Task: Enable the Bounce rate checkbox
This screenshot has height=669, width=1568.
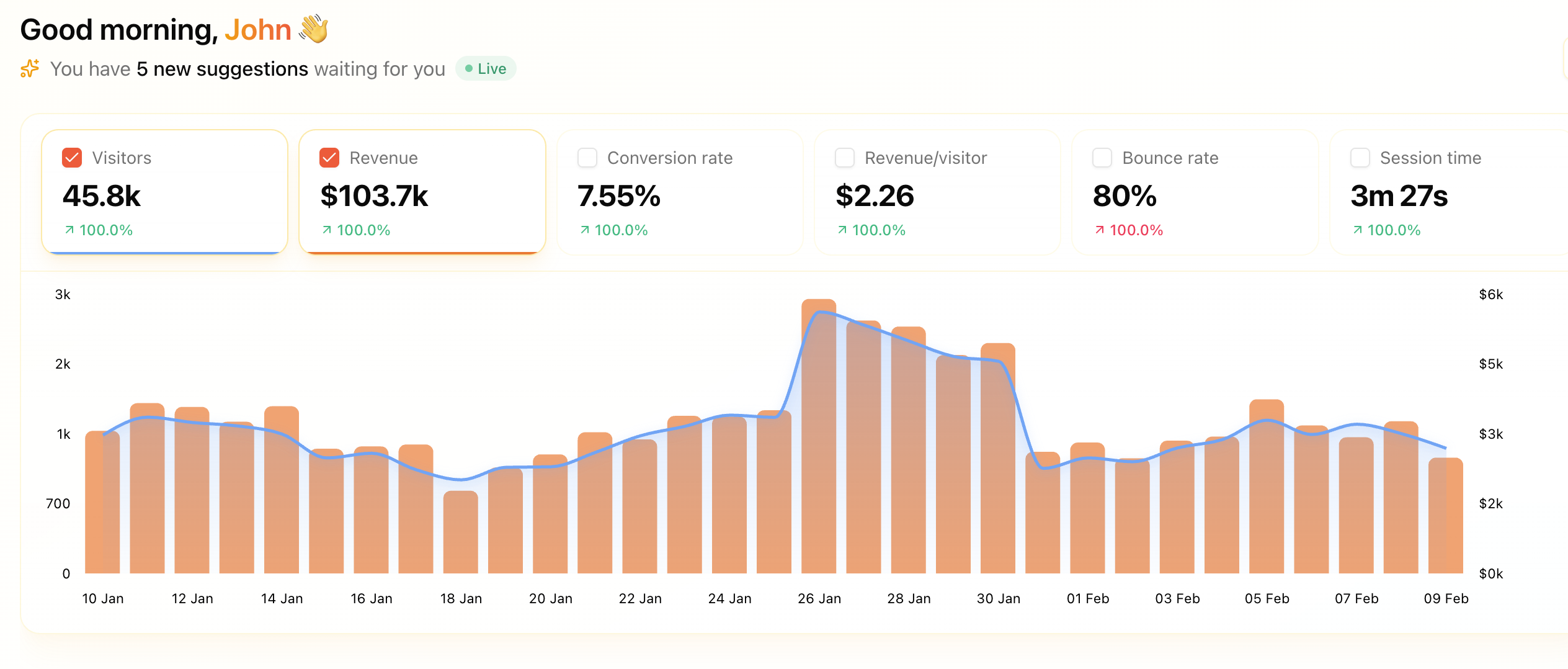Action: click(1102, 158)
